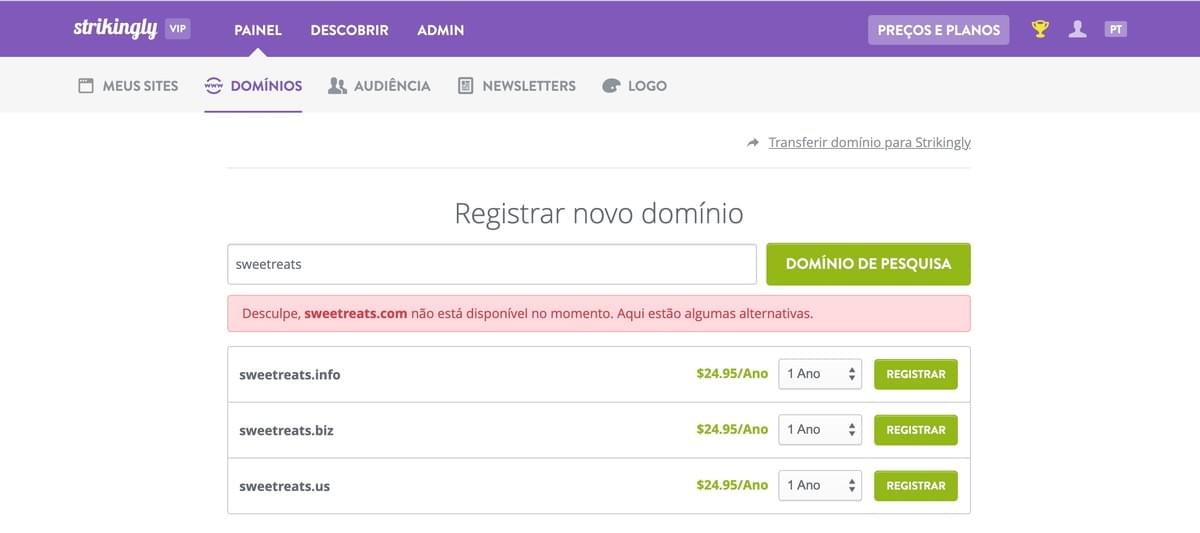Click the Registrar novo domínio heading

[x=599, y=213]
